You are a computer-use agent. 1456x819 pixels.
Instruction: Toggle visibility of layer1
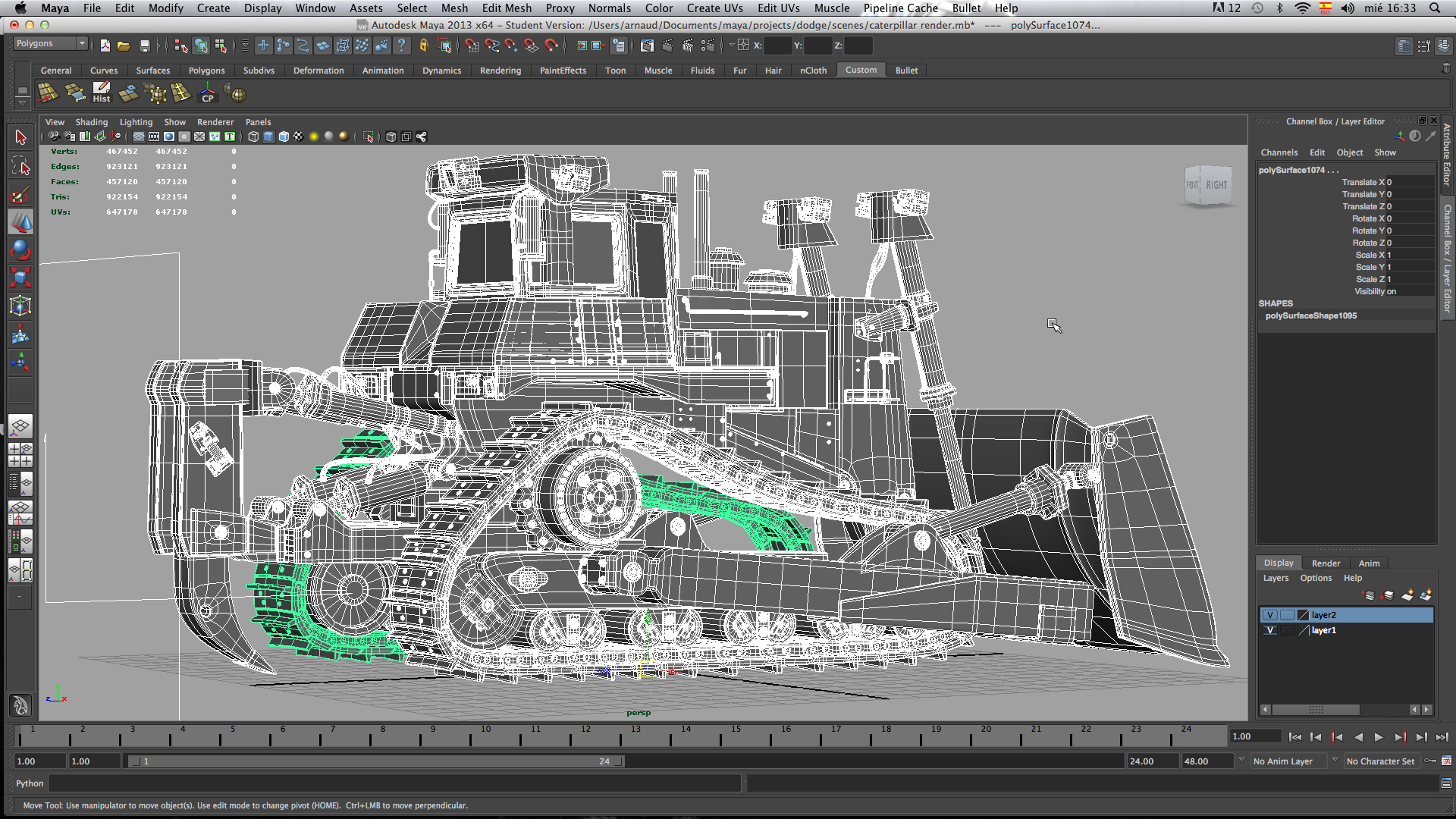pyautogui.click(x=1269, y=630)
